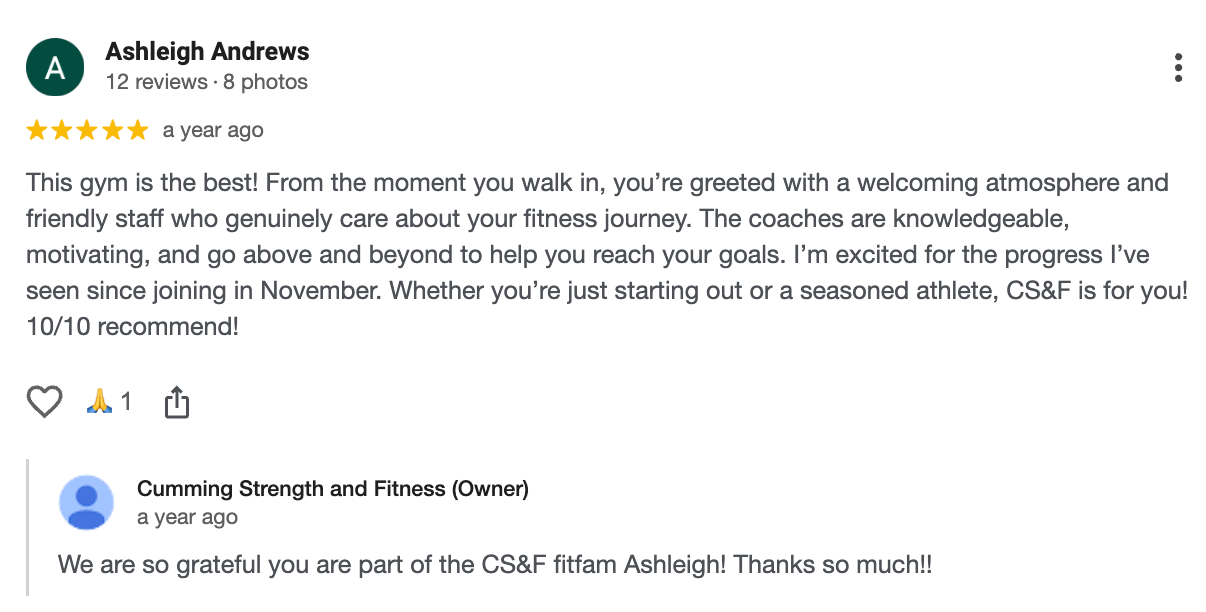Screen dimensions: 1206x612
Task: Click the reaction count "1" next to the emoji
Action: [x=126, y=402]
